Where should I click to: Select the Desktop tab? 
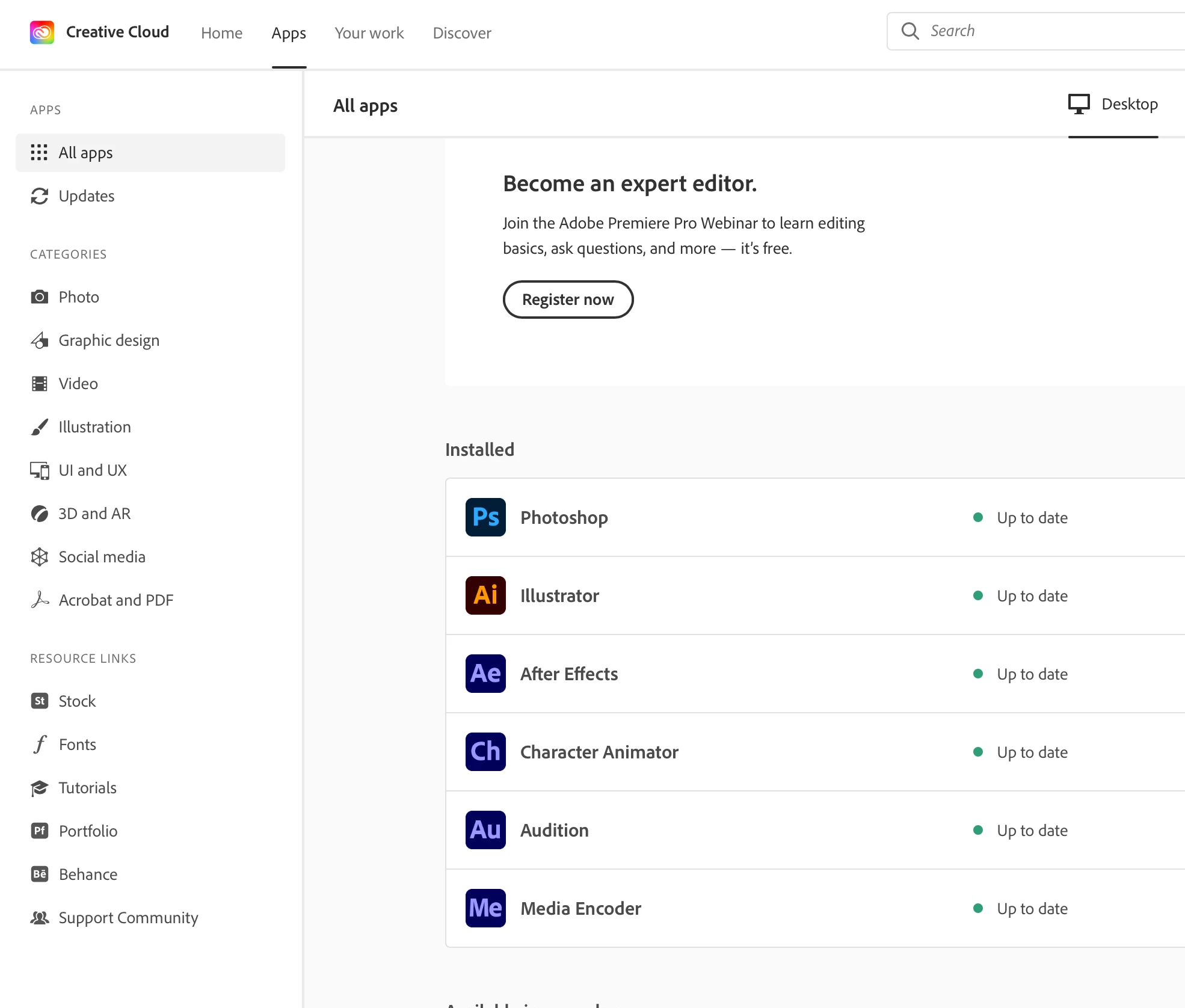coord(1113,105)
